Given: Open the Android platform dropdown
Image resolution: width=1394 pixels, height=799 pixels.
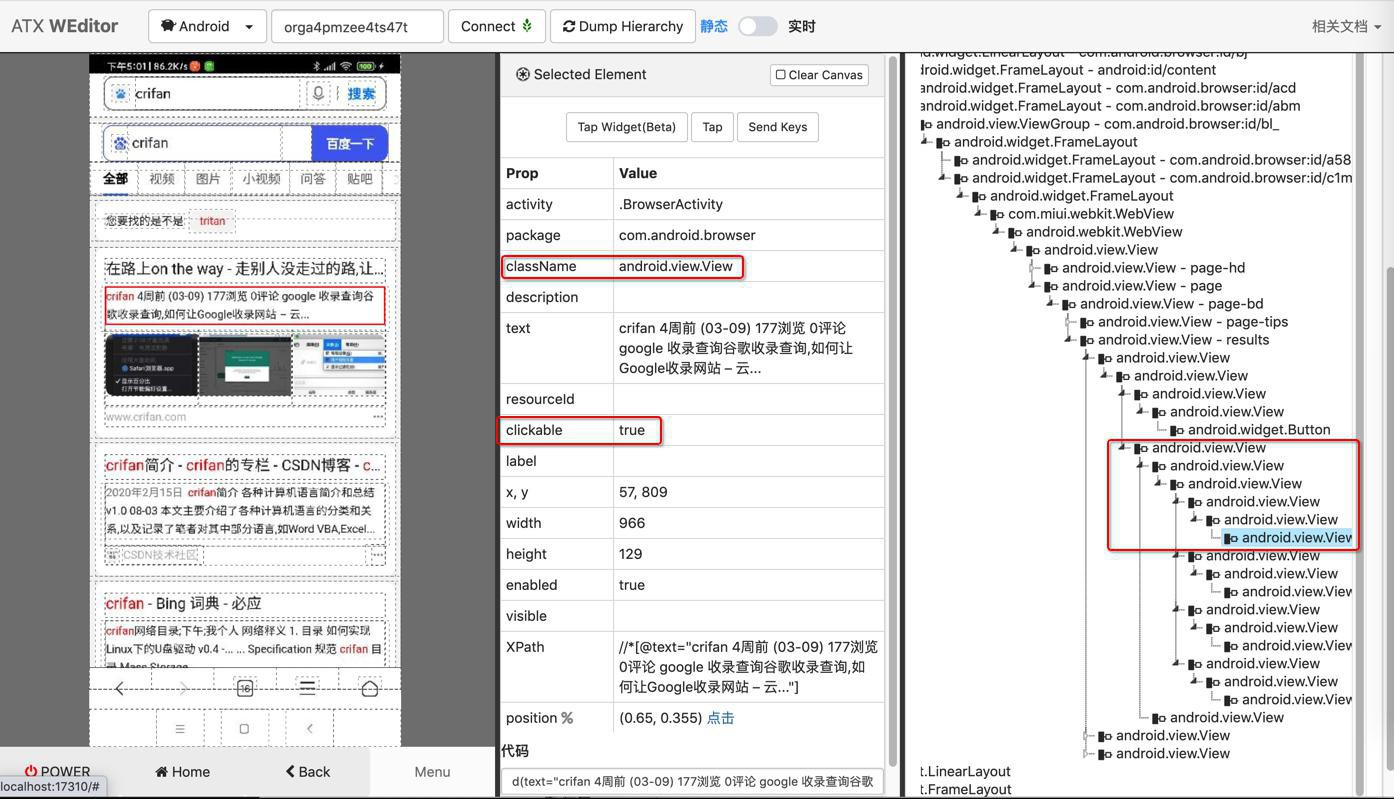Looking at the screenshot, I should click(x=207, y=26).
